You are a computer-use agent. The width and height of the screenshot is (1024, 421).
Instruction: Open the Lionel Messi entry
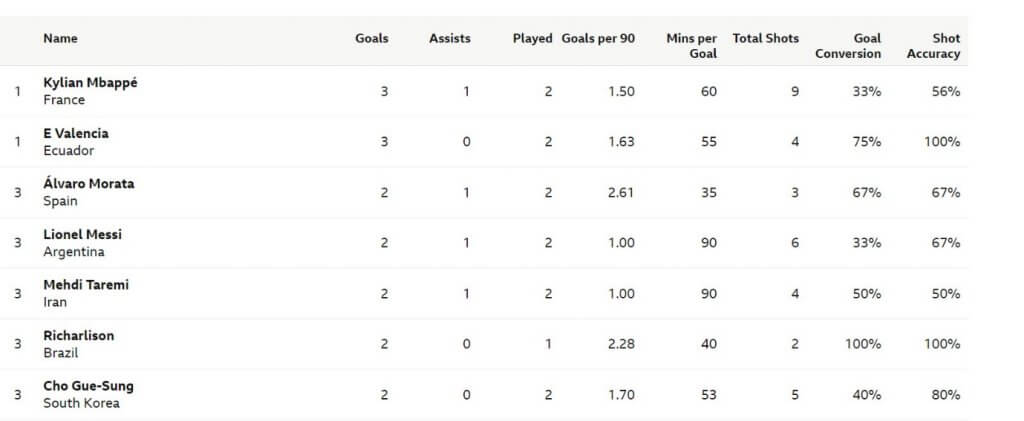(82, 234)
